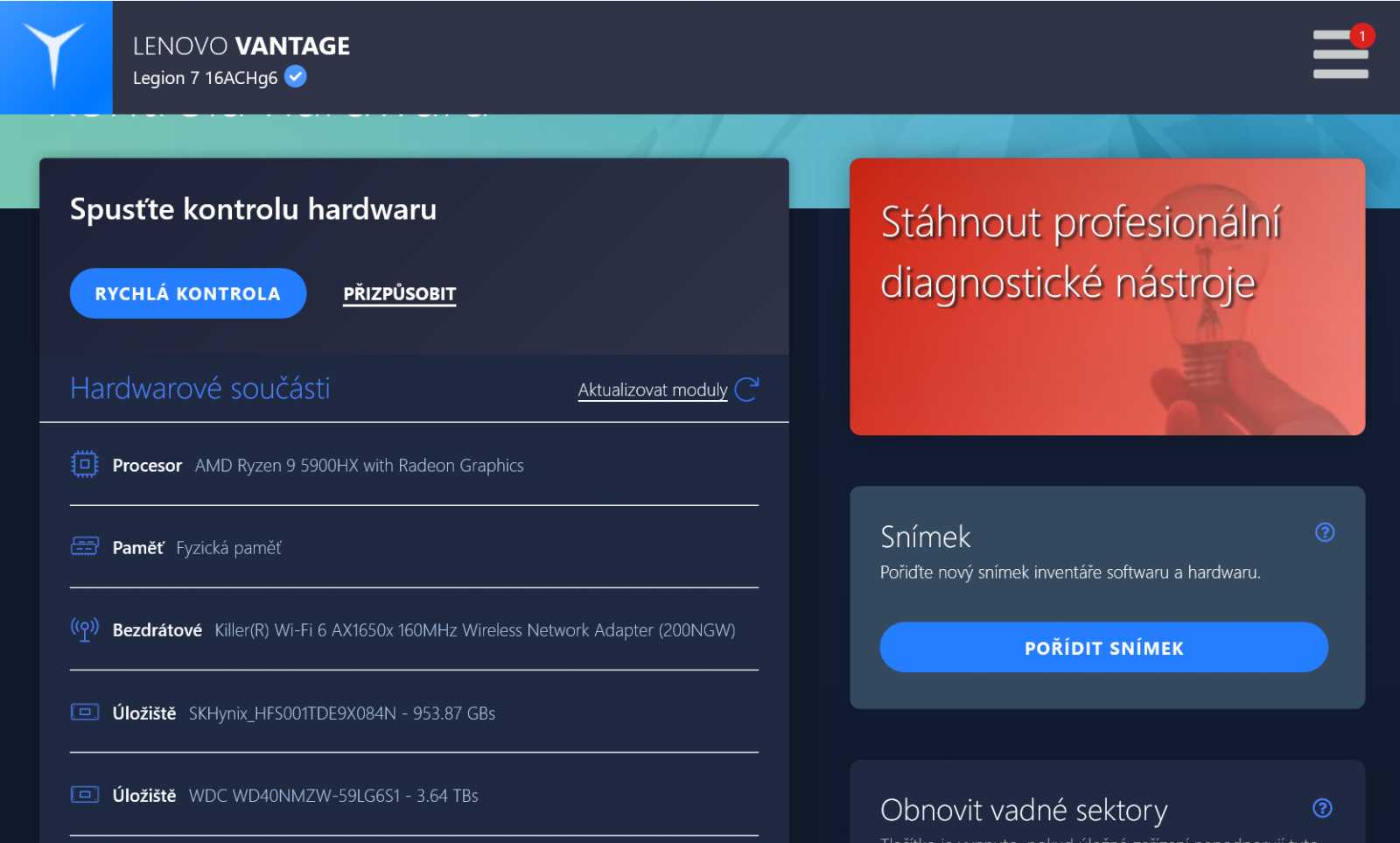Select the SKHynix_HFS001TDE9X084N storage row
The height and width of the screenshot is (843, 1400).
click(414, 713)
